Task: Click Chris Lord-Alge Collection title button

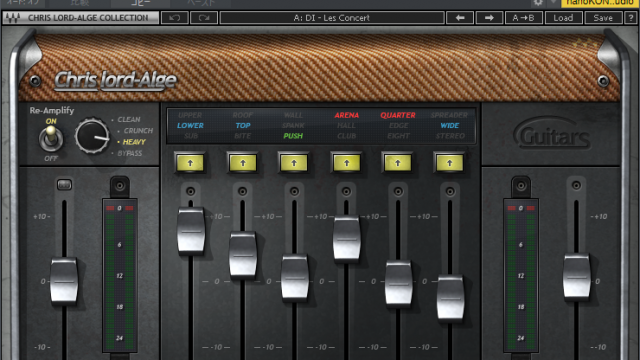Action: pos(81,18)
